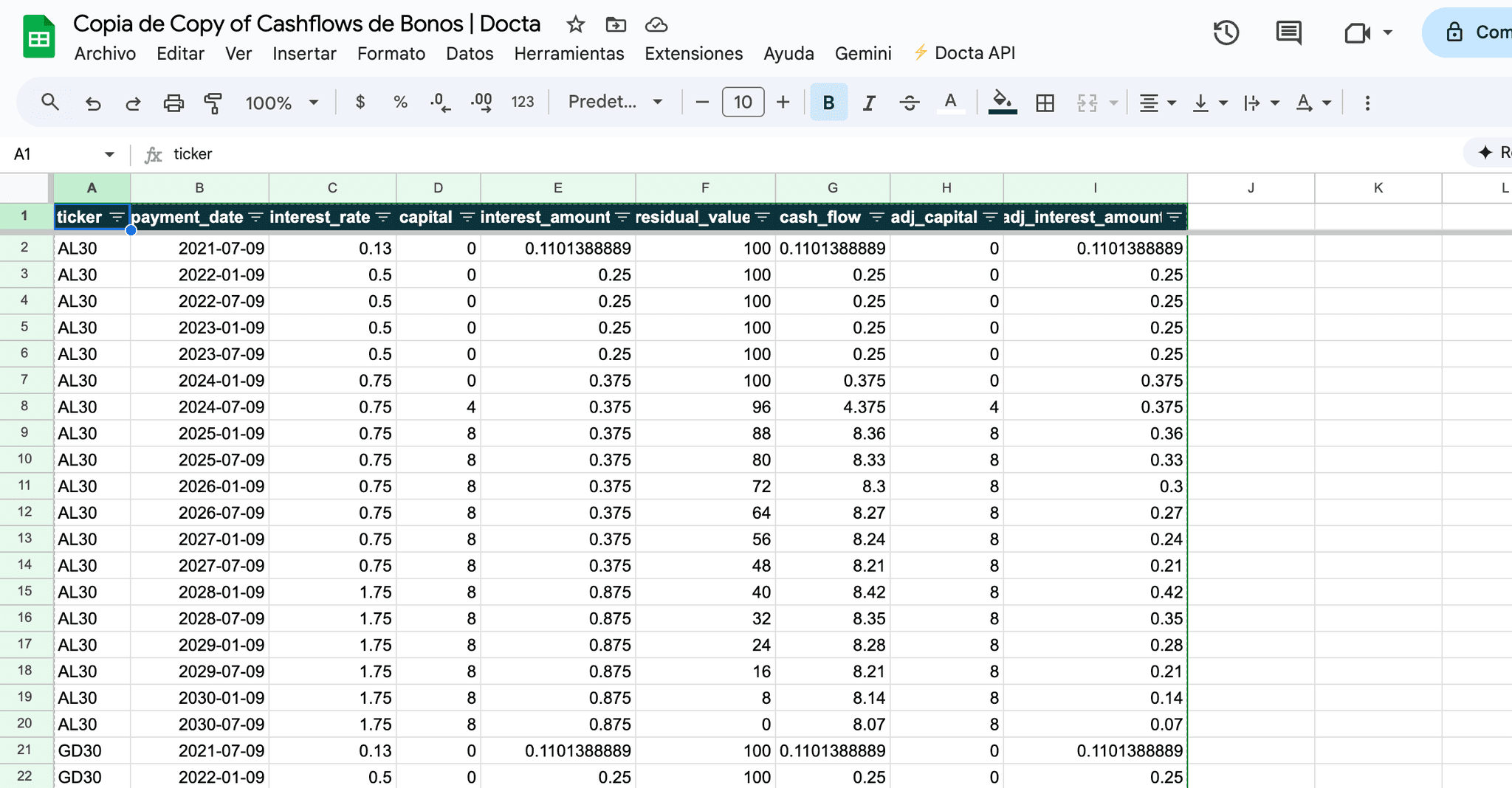This screenshot has width=1512, height=788.
Task: Open the fill color paint bucket
Action: pos(1002,102)
